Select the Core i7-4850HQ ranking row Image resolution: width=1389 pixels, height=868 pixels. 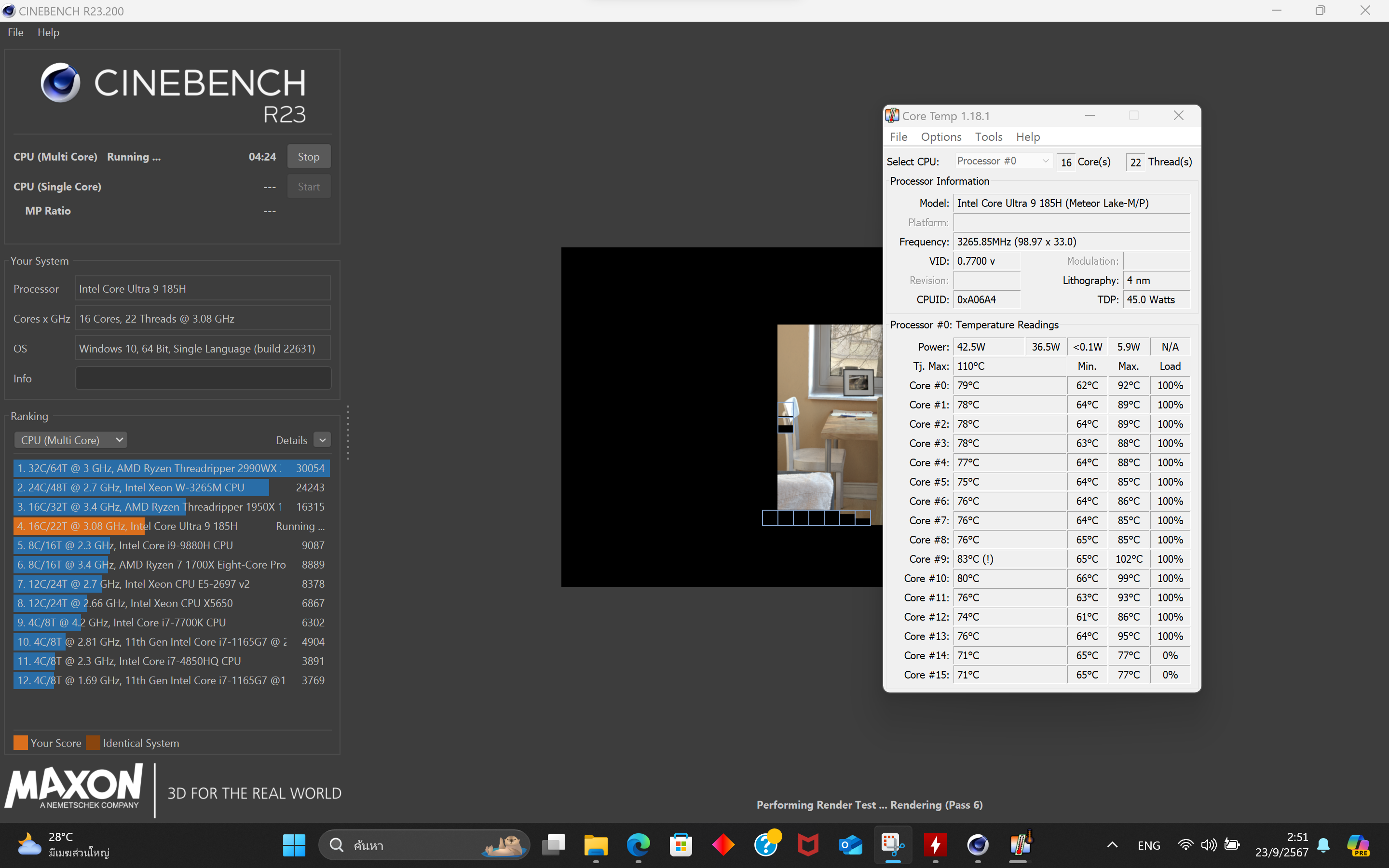(171, 661)
